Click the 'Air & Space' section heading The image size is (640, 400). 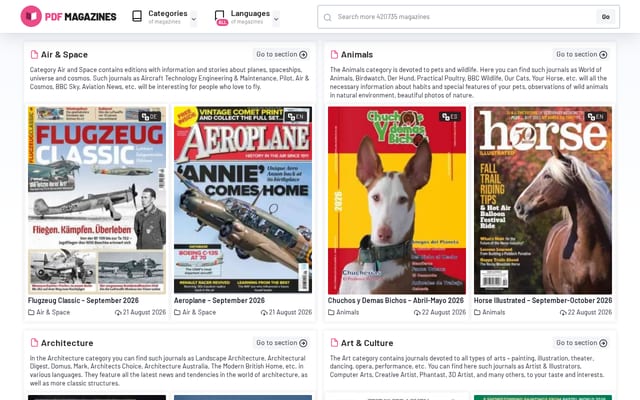pyautogui.click(x=64, y=54)
